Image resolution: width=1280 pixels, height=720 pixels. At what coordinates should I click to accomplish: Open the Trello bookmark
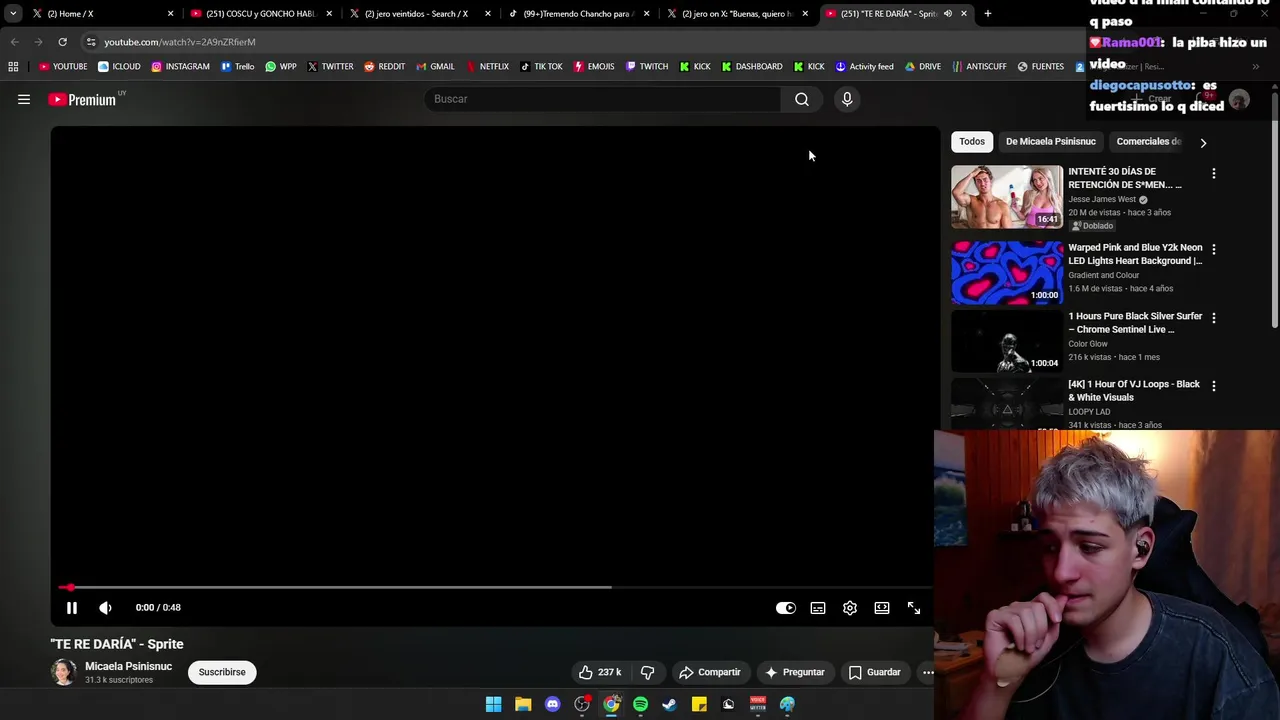(238, 67)
